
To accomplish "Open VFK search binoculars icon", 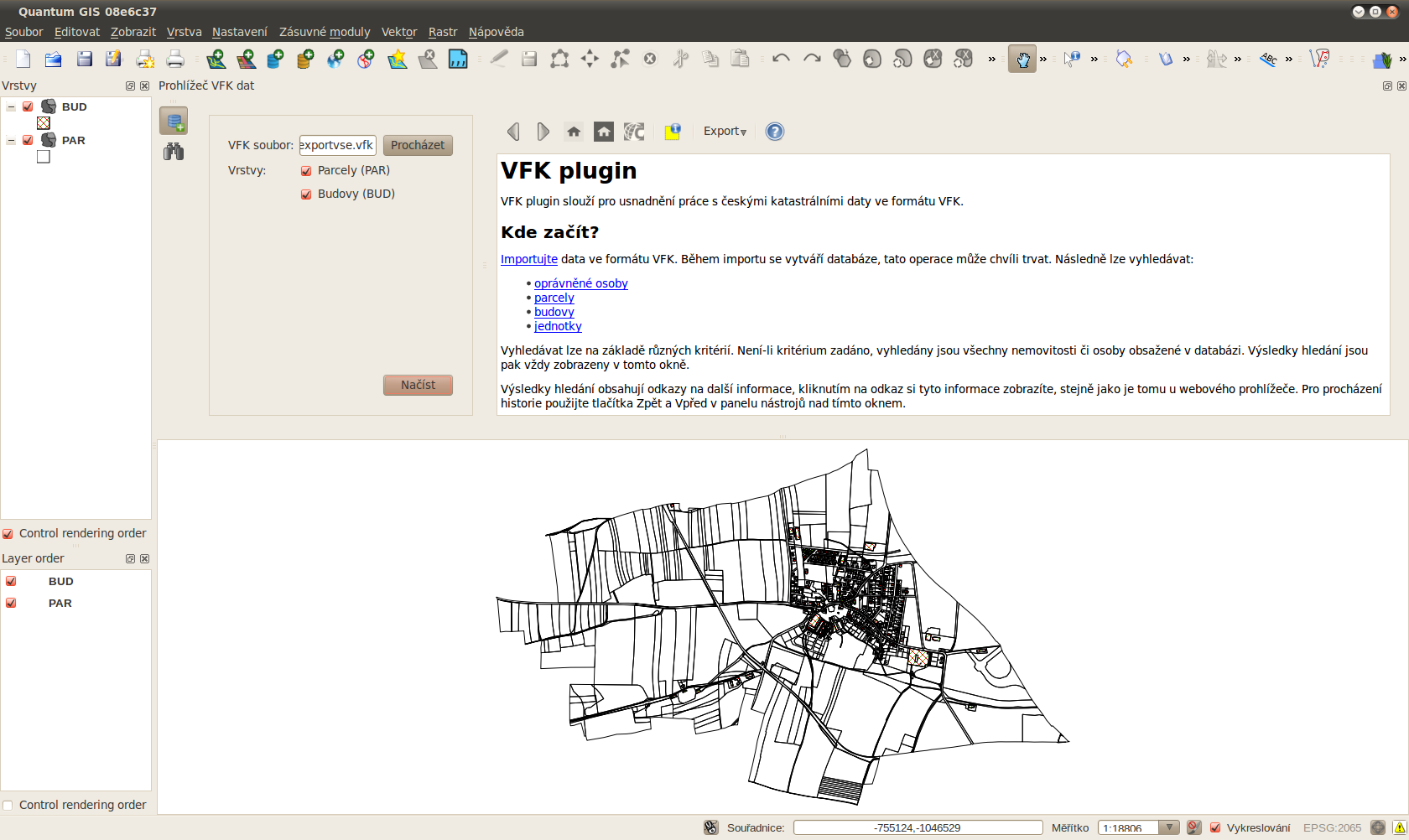I will [174, 152].
